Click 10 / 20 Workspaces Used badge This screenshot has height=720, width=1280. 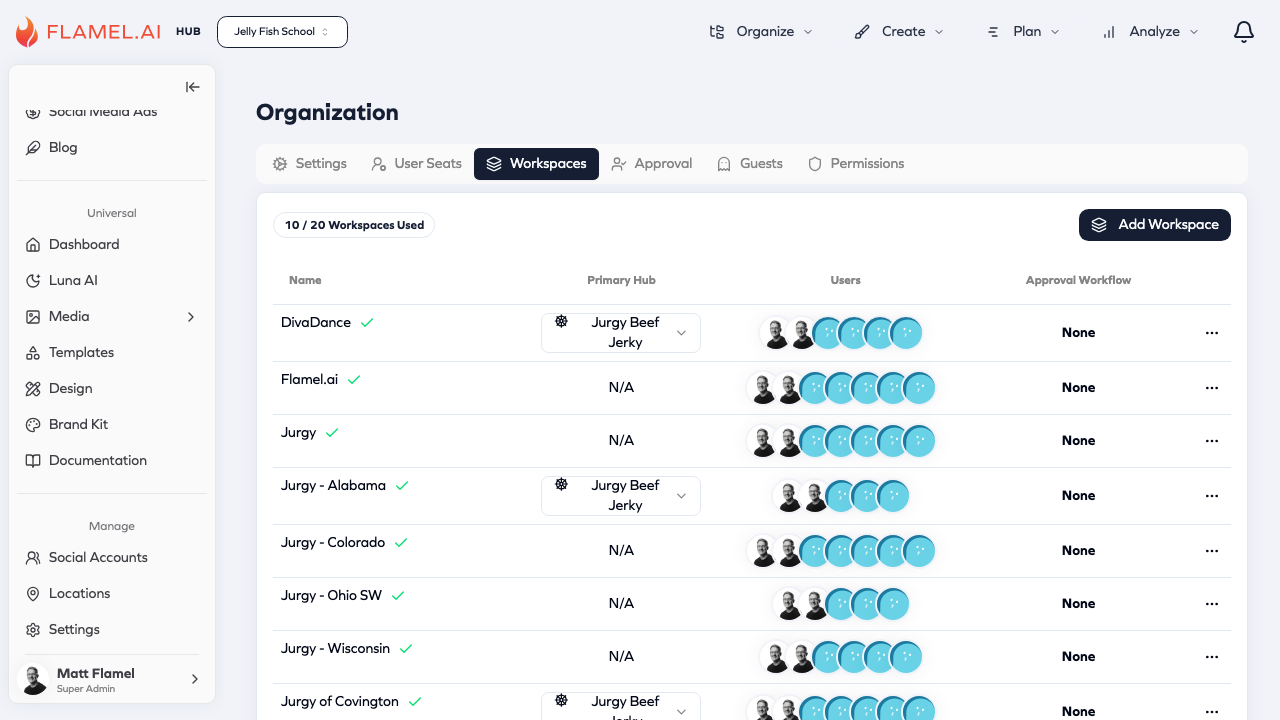tap(354, 225)
